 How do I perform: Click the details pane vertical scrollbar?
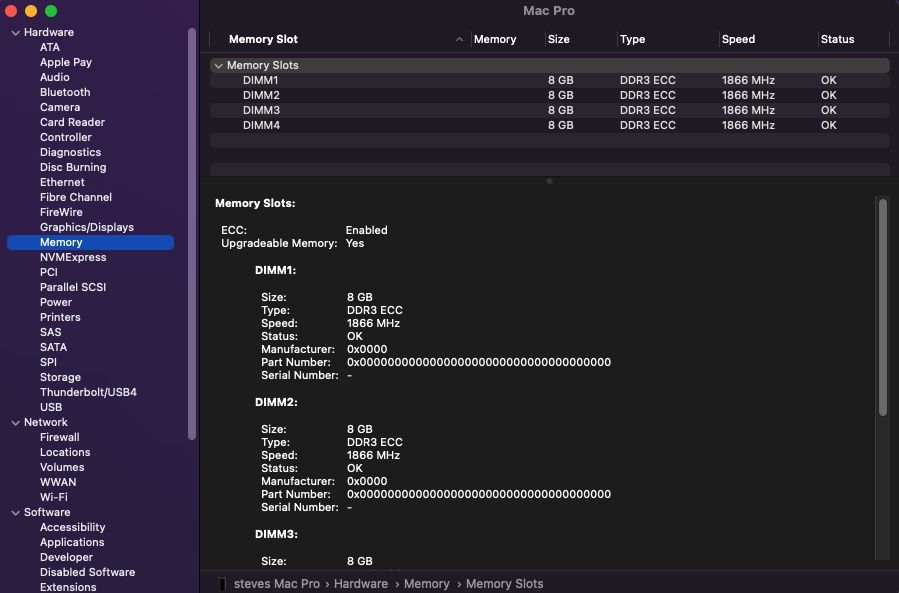click(x=882, y=308)
